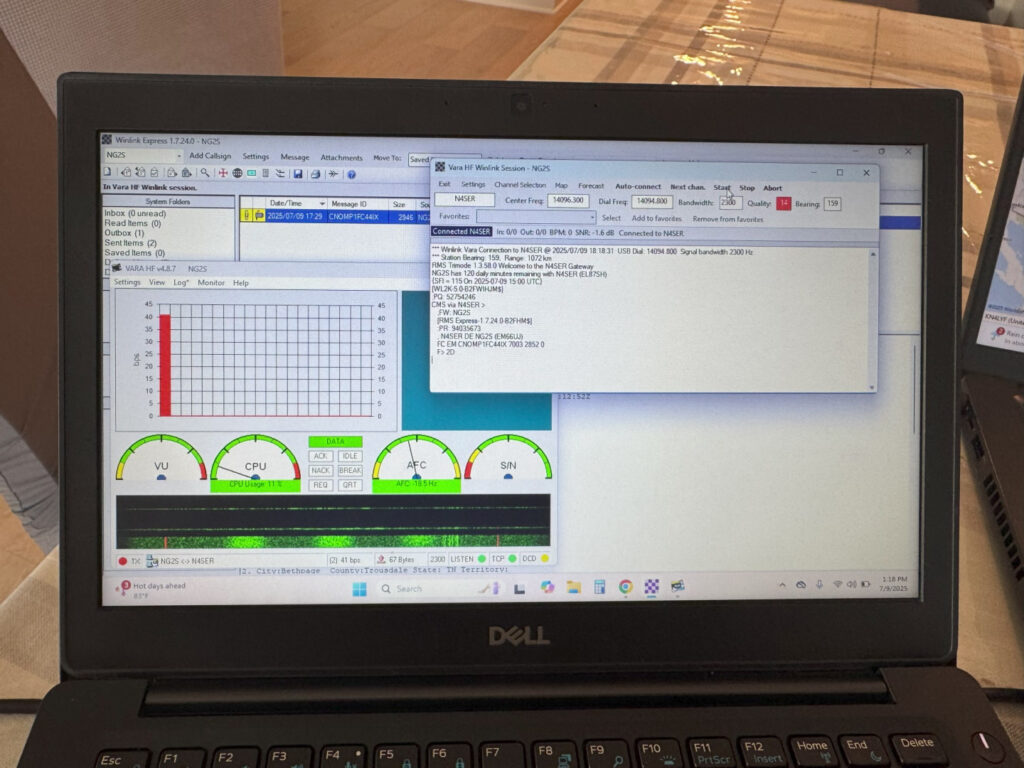Click the Date/Time column sort arrow

coord(321,204)
